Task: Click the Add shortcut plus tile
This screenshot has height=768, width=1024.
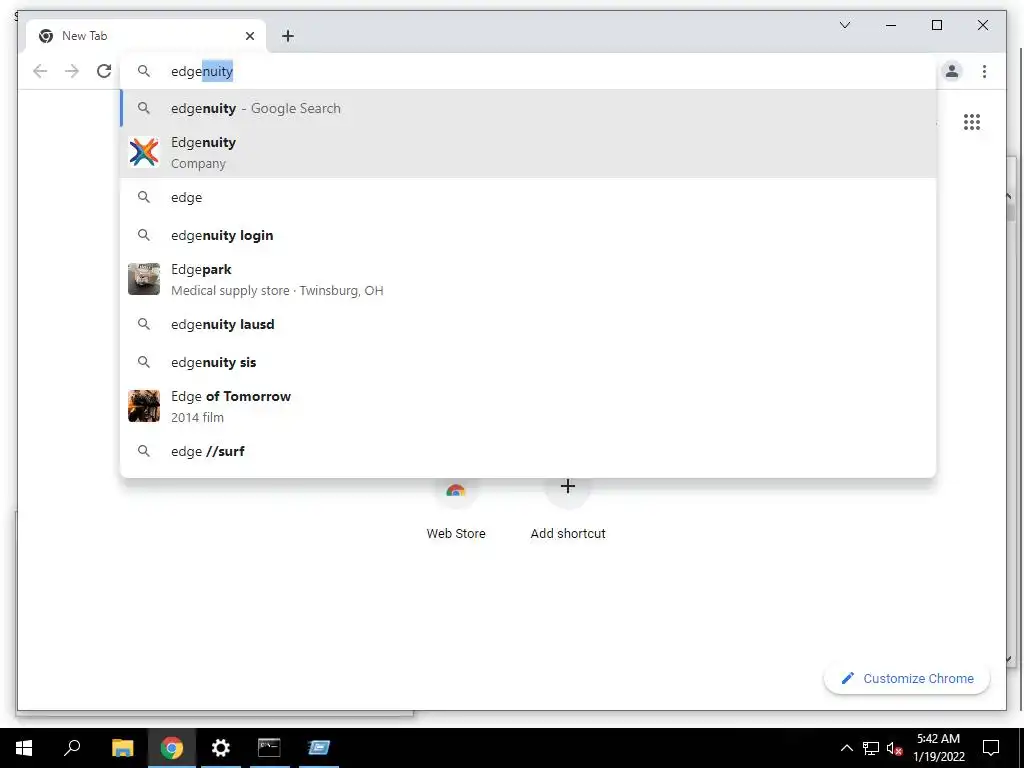Action: tap(568, 509)
